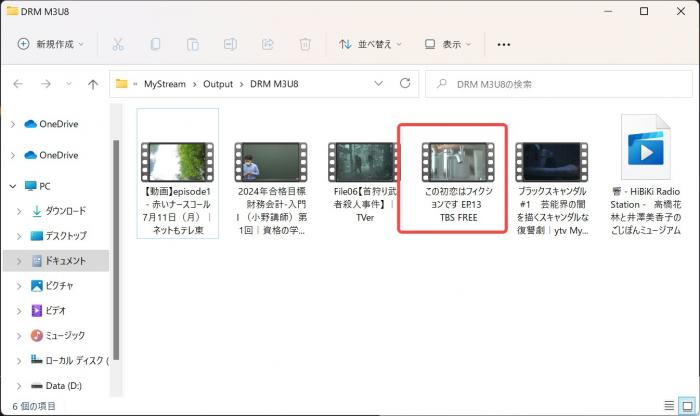Expand the first OneDrive tree node
The image size is (700, 416).
(13, 124)
